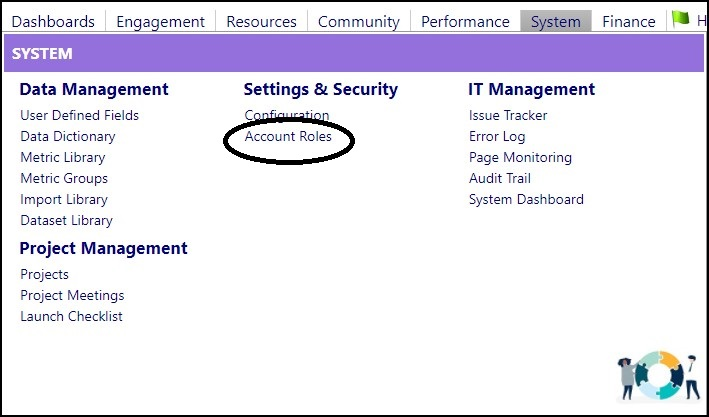Open the Resources menu tab
Image resolution: width=709 pixels, height=417 pixels.
pos(261,21)
